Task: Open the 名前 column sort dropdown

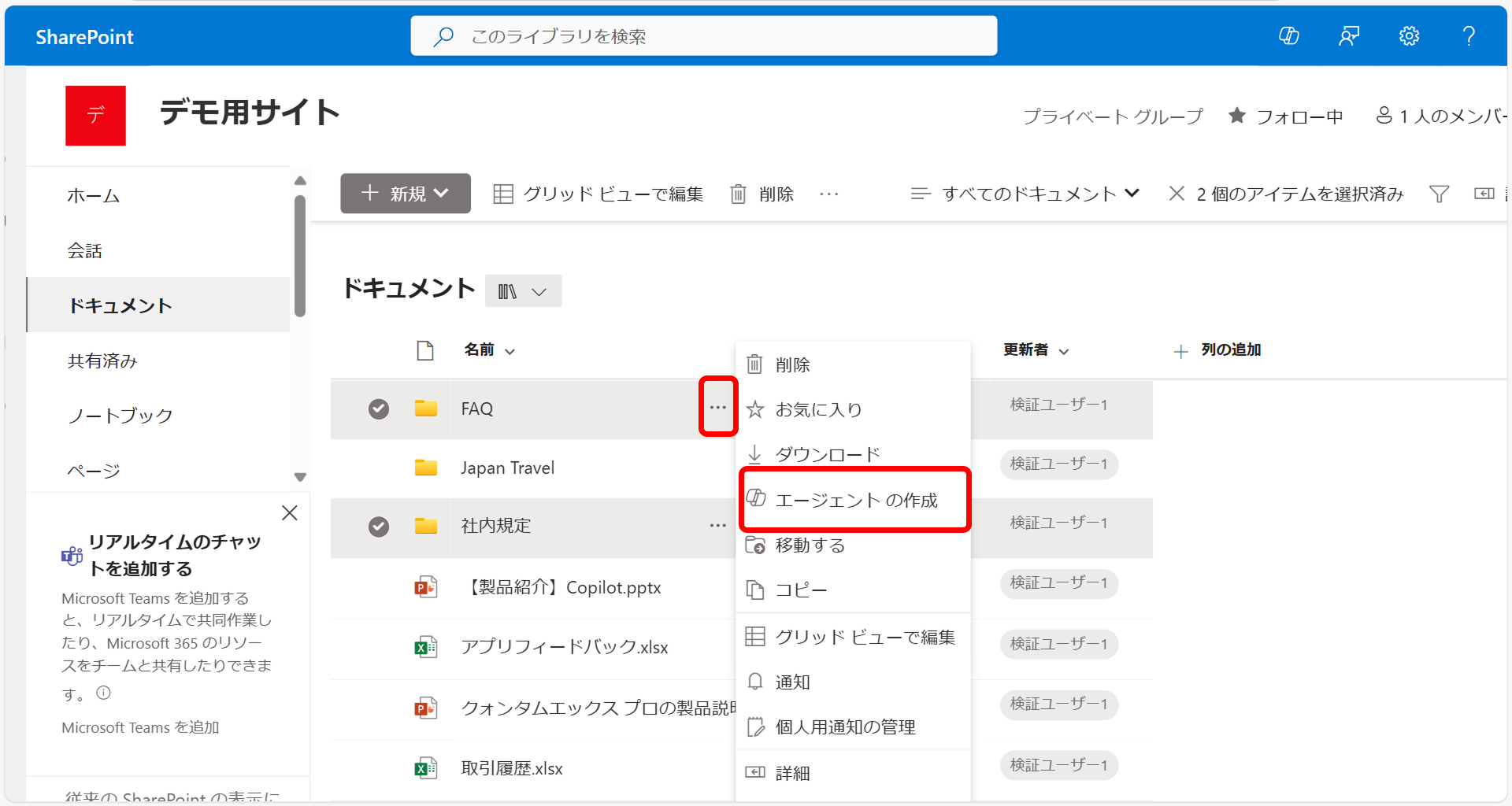Action: tap(510, 351)
